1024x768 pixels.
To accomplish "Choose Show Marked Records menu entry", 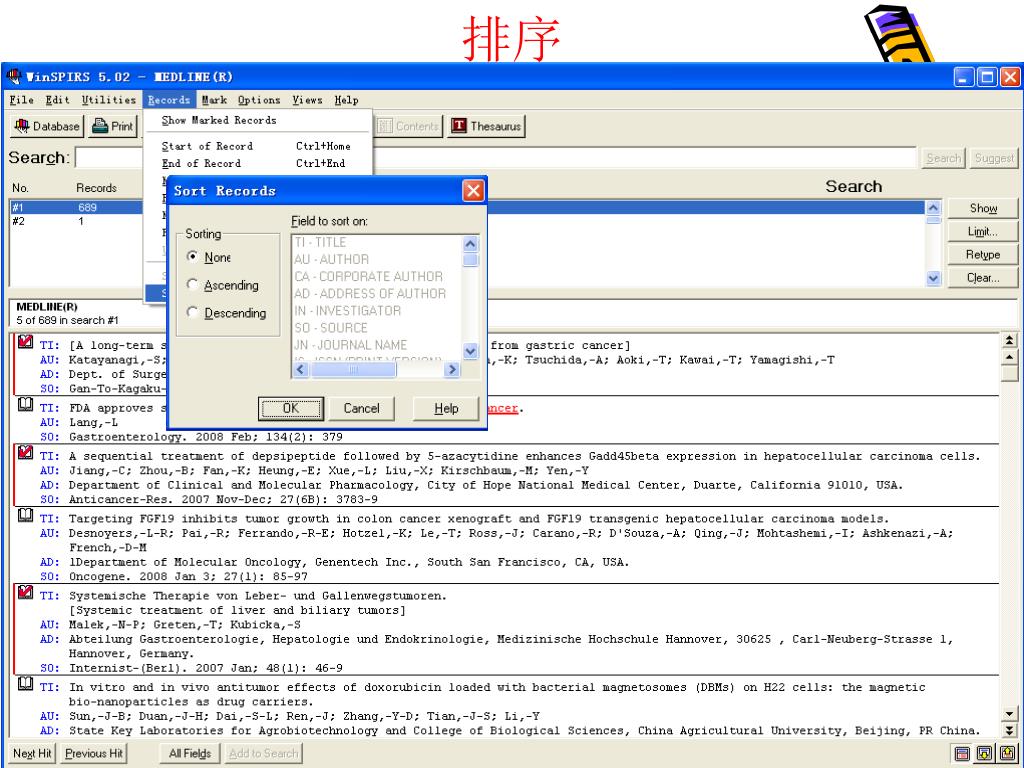I will coord(257,120).
